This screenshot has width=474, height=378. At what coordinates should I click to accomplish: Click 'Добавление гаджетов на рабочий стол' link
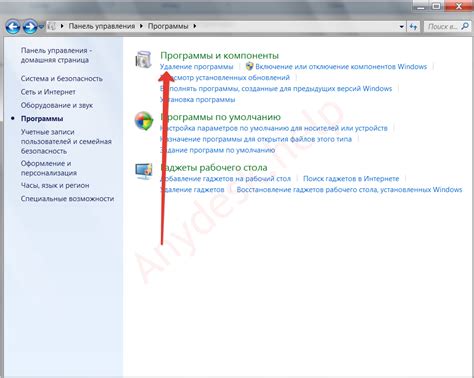pyautogui.click(x=225, y=179)
